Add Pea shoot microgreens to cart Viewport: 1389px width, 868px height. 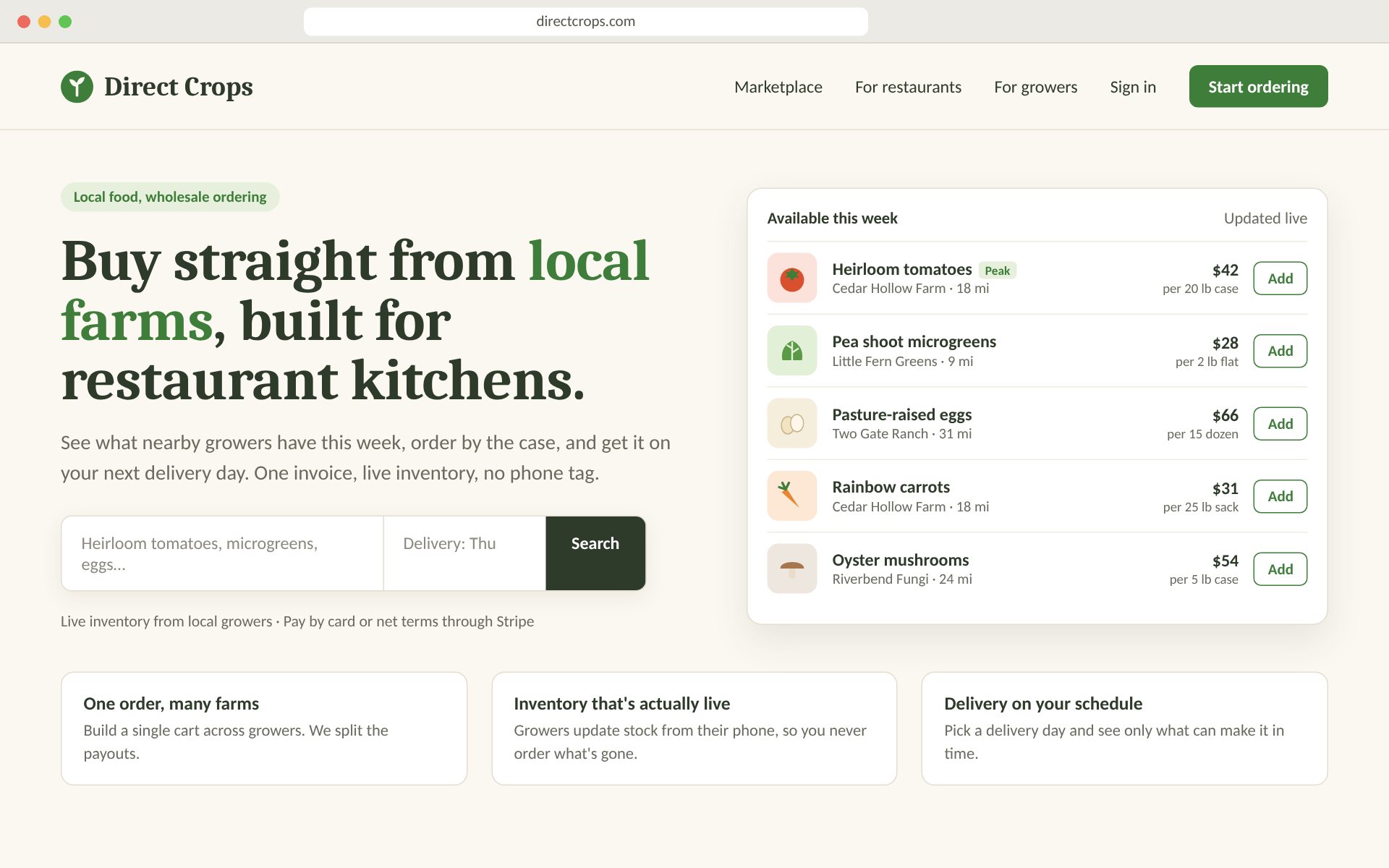(x=1280, y=351)
